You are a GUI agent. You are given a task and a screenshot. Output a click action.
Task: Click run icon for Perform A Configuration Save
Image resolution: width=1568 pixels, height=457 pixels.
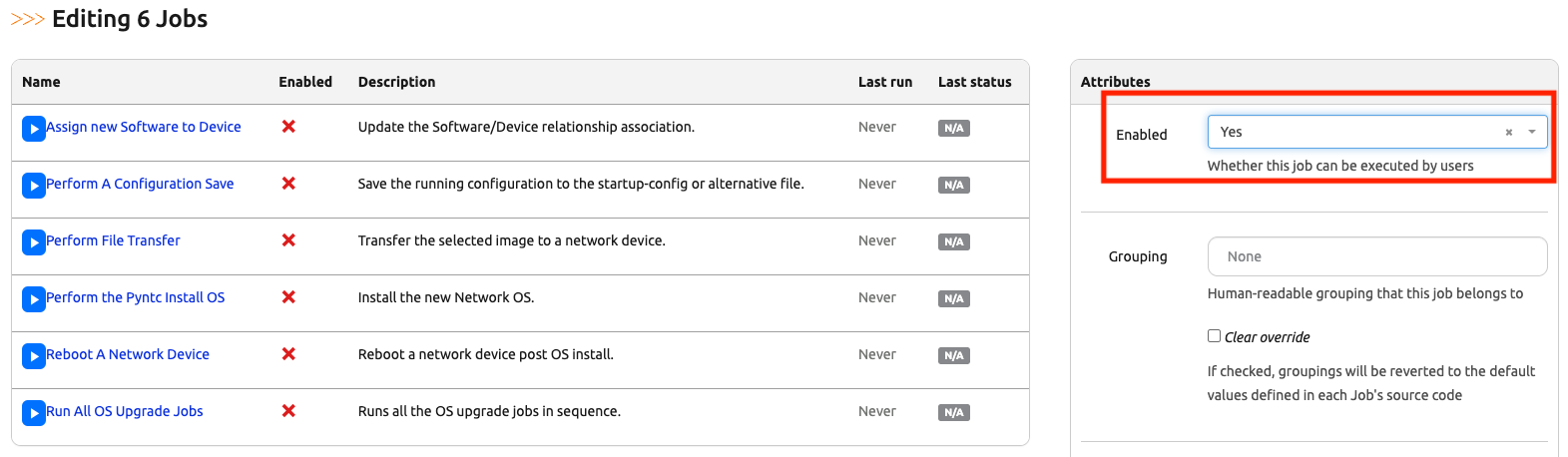[x=34, y=186]
